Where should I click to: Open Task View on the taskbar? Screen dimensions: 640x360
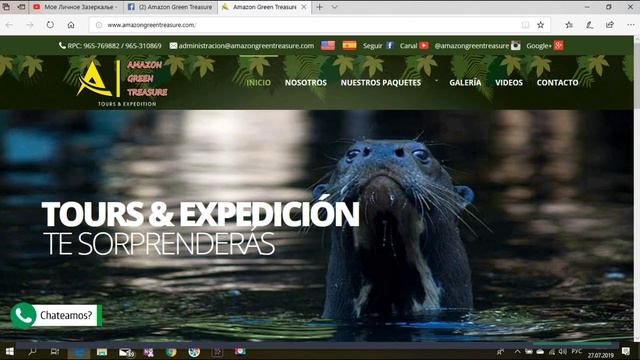(55, 351)
